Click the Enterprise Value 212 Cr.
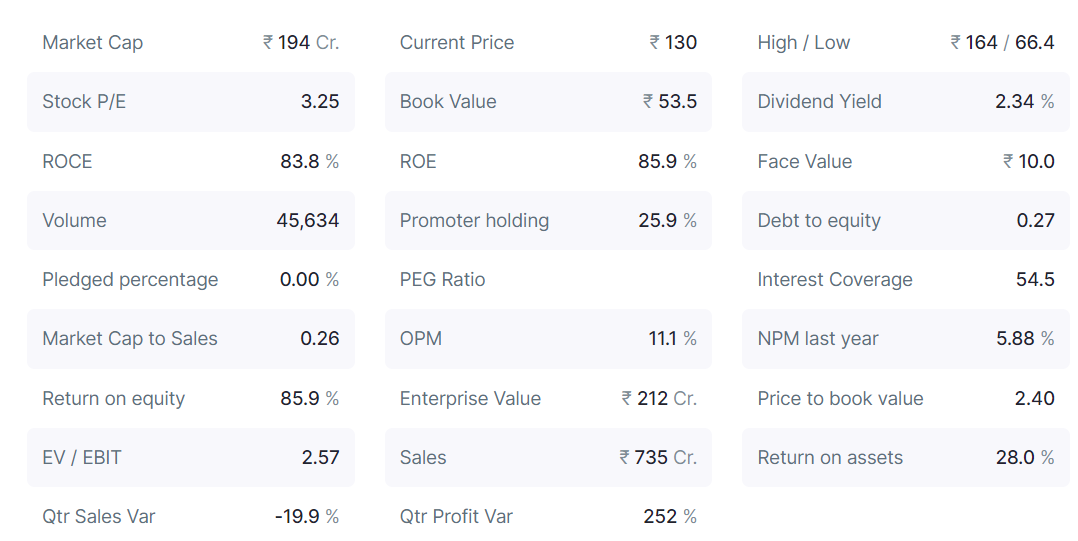This screenshot has width=1078, height=541. [659, 399]
